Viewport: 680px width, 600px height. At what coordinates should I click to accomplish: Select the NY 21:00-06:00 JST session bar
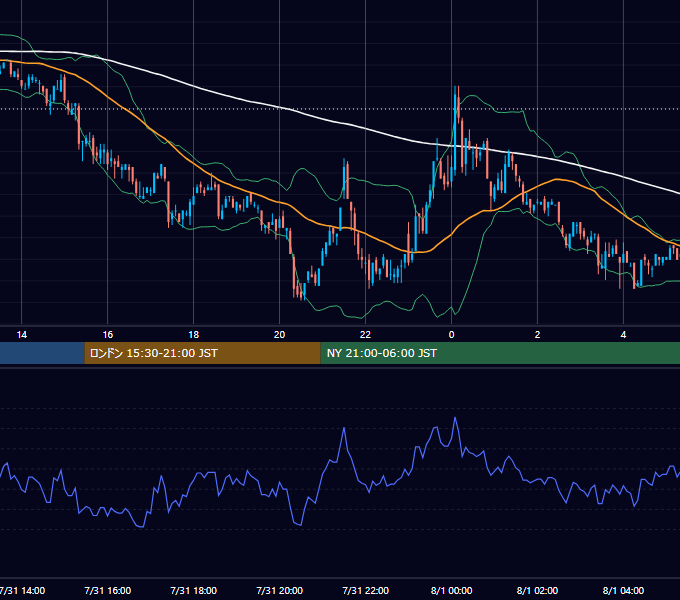click(500, 353)
